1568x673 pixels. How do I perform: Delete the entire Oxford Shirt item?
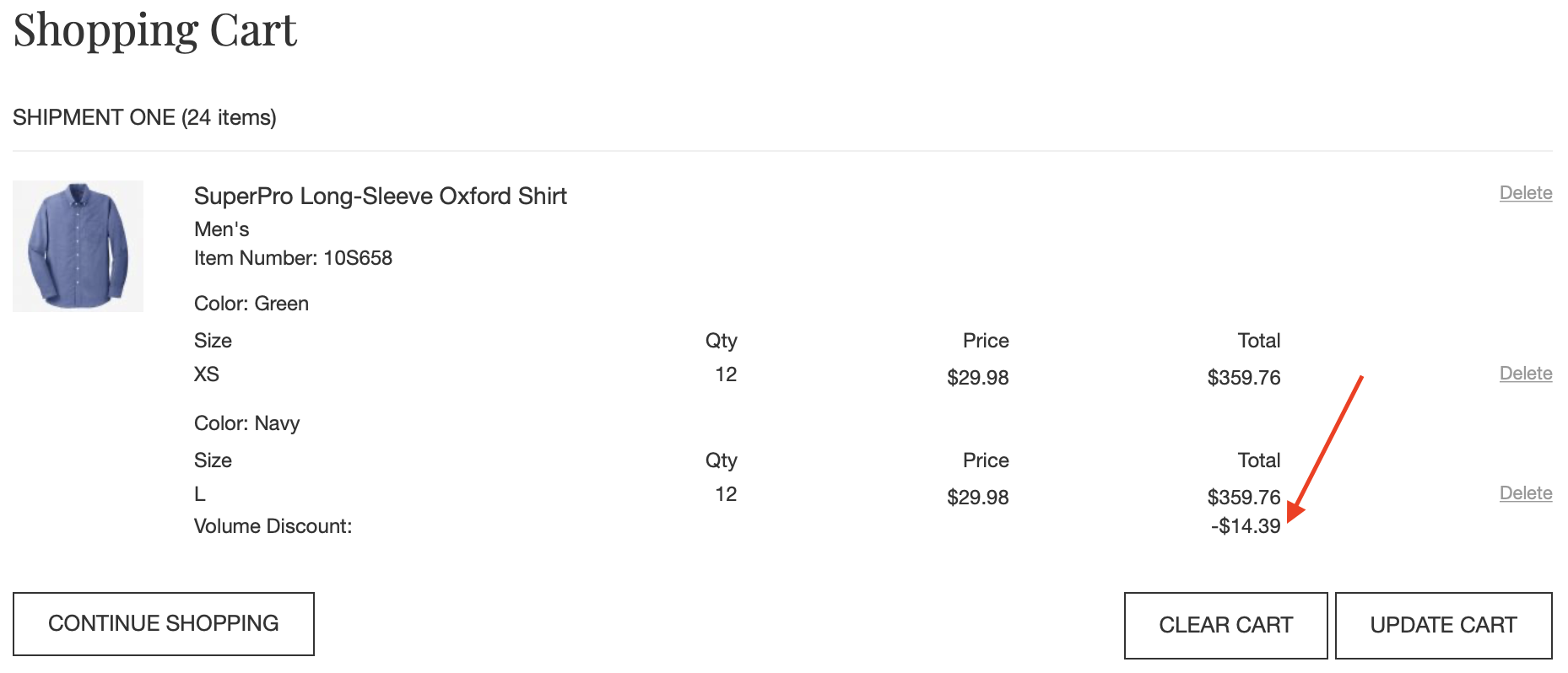point(1526,193)
